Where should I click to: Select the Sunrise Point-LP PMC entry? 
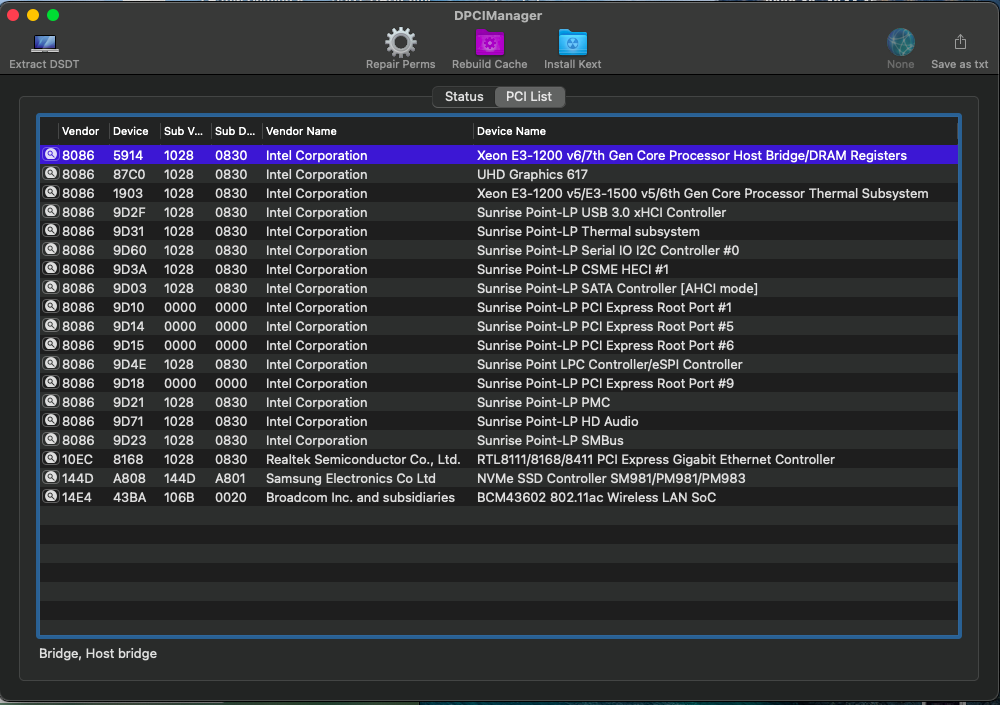(x=543, y=403)
